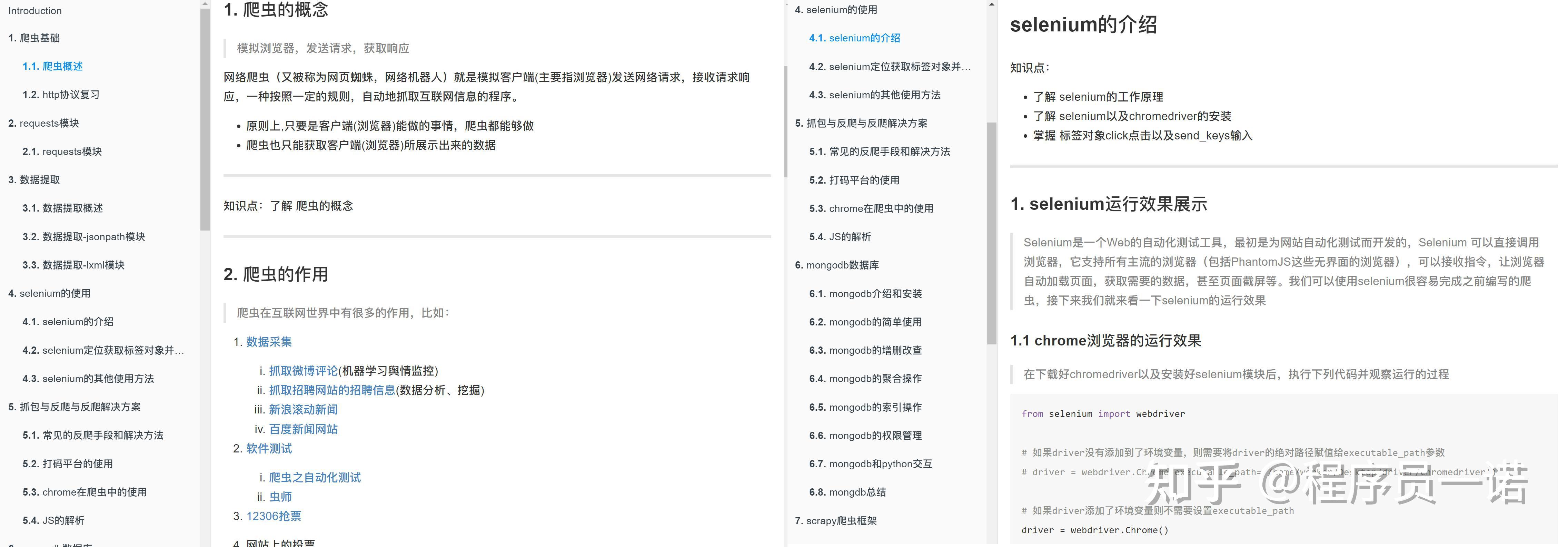The height and width of the screenshot is (547, 1568).
Task: Click the 爬虫之自动化测试 link
Action: point(315,478)
